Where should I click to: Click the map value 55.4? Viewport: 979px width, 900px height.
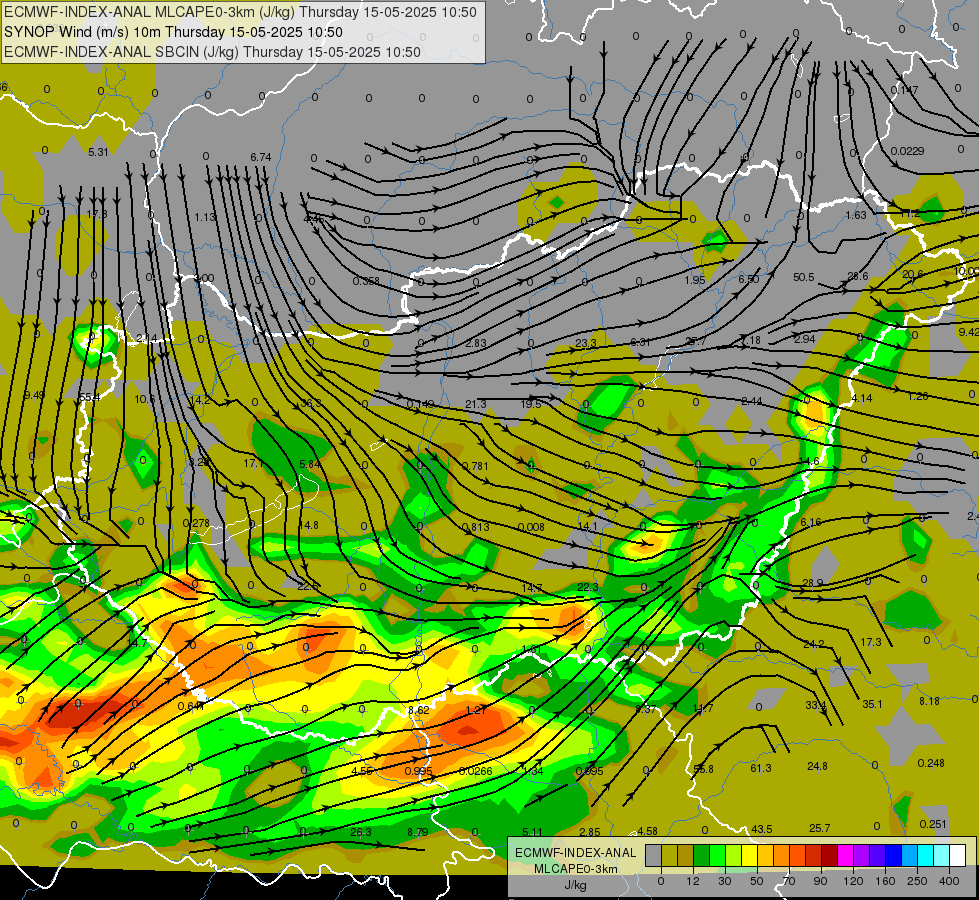89,397
